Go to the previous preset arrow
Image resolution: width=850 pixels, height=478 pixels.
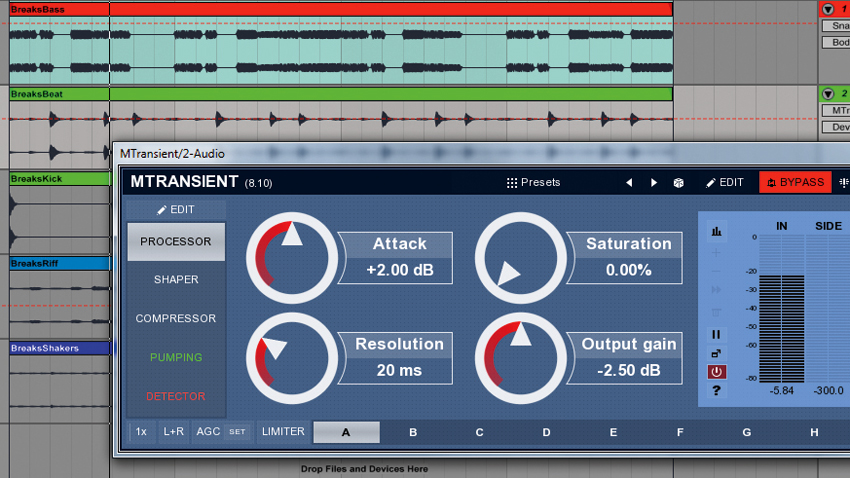click(x=629, y=183)
